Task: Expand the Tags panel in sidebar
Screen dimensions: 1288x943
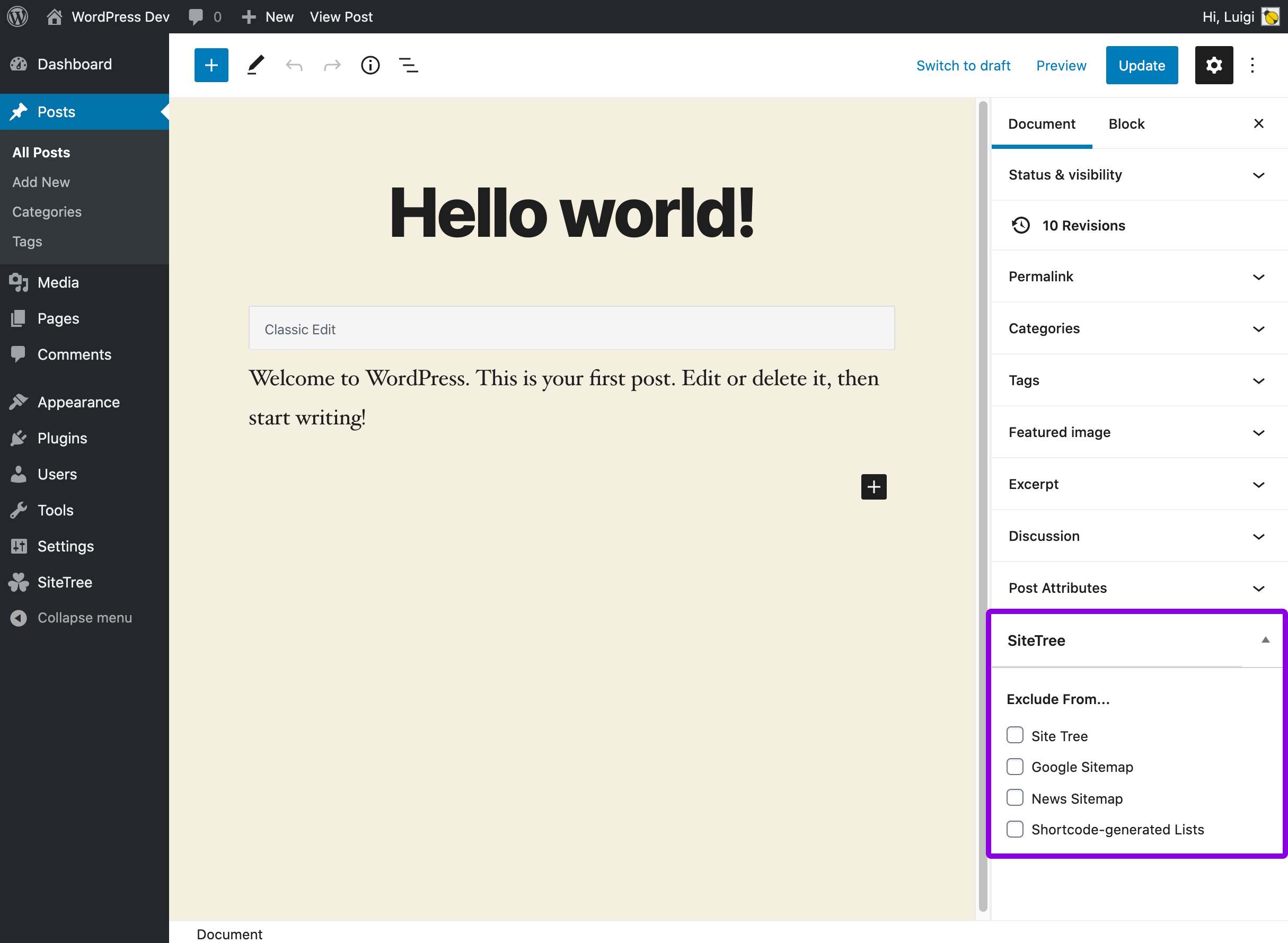Action: (1139, 381)
